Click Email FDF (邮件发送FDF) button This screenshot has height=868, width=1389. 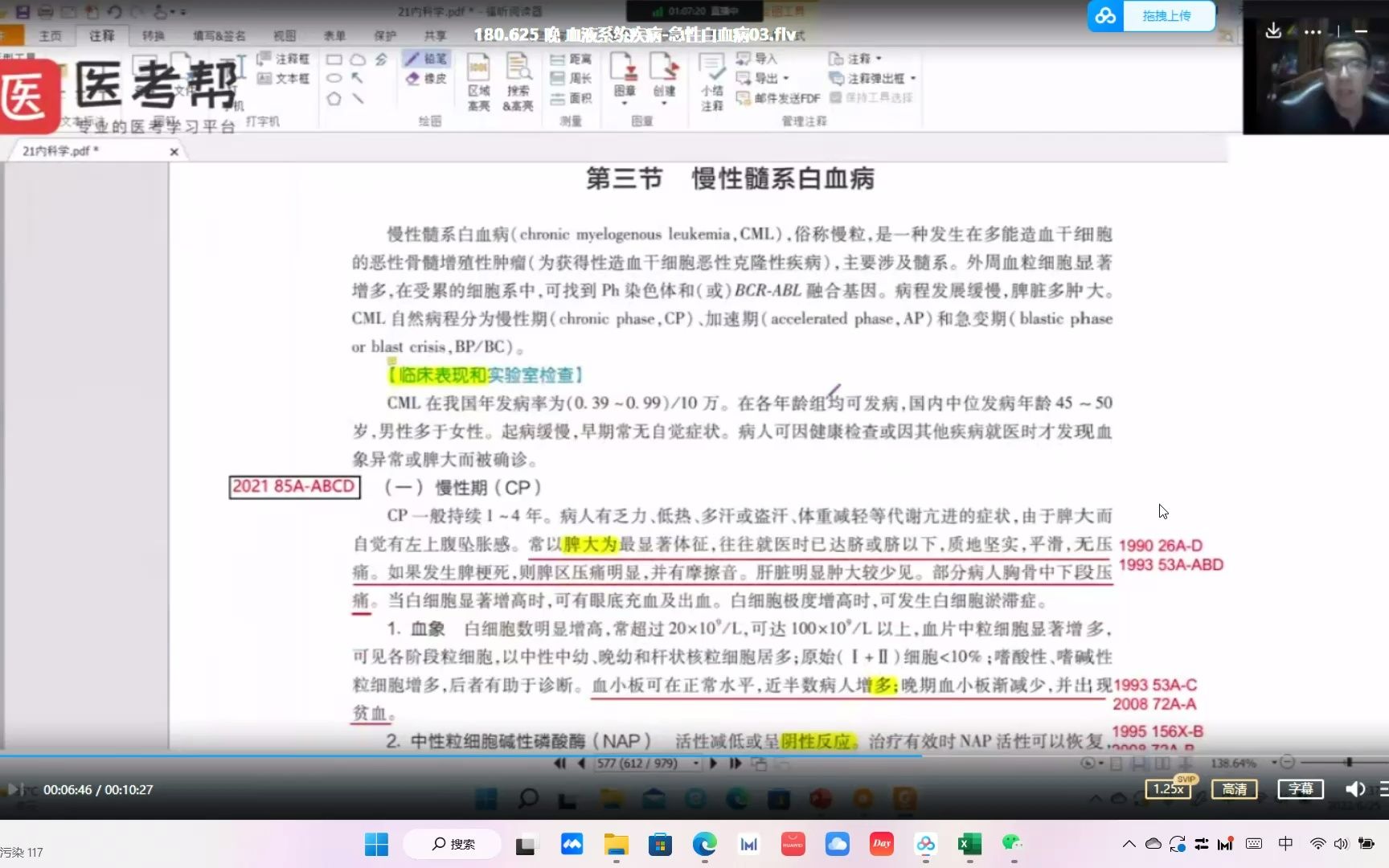pyautogui.click(x=778, y=98)
